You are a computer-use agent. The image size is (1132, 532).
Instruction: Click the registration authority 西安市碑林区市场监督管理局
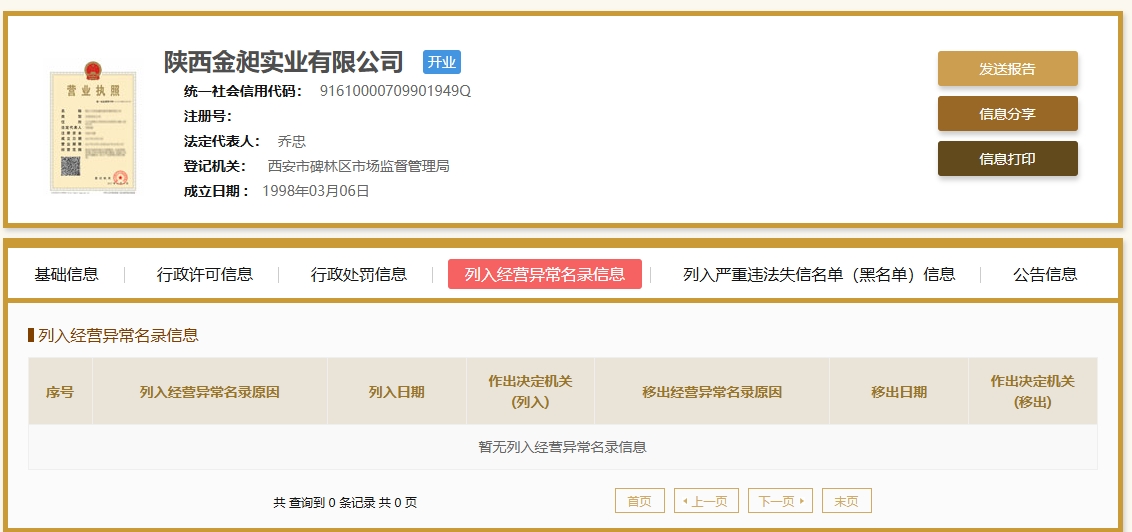pos(359,166)
